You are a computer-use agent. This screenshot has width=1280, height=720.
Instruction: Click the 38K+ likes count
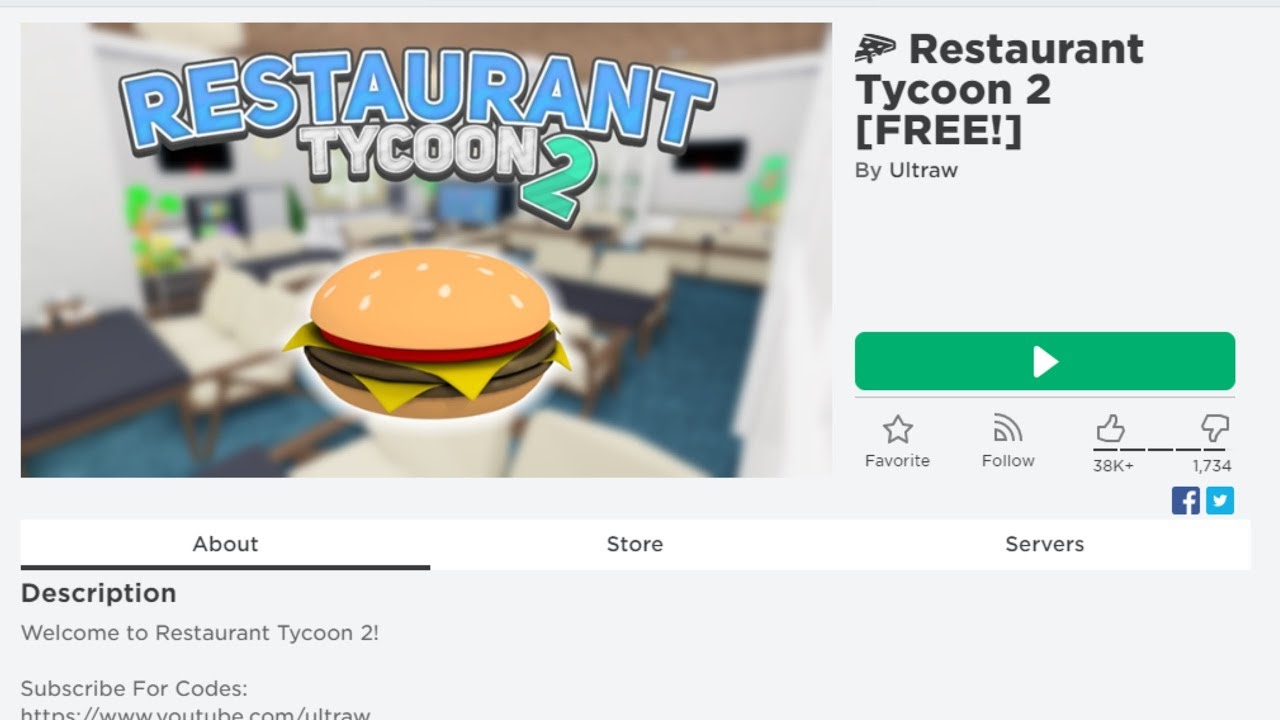[1113, 466]
